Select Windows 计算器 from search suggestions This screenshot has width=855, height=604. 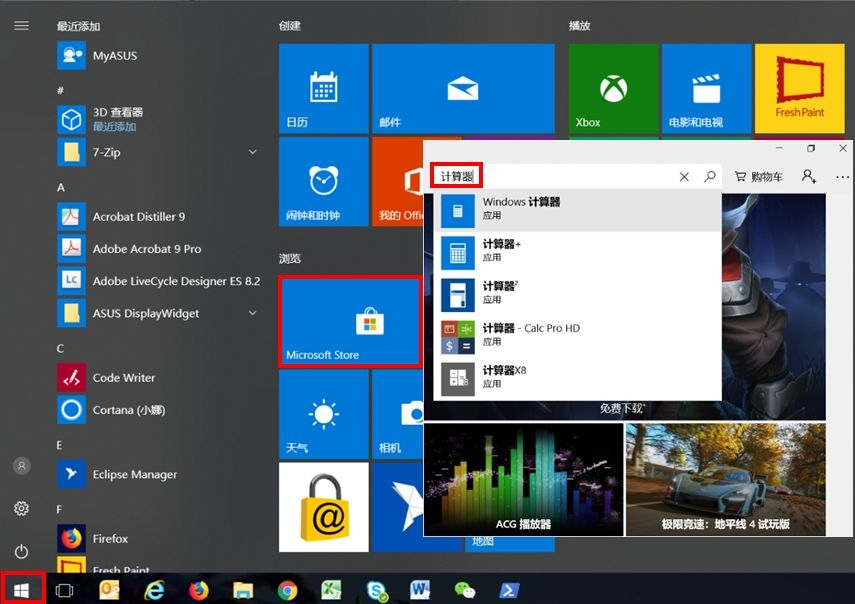tap(578, 209)
